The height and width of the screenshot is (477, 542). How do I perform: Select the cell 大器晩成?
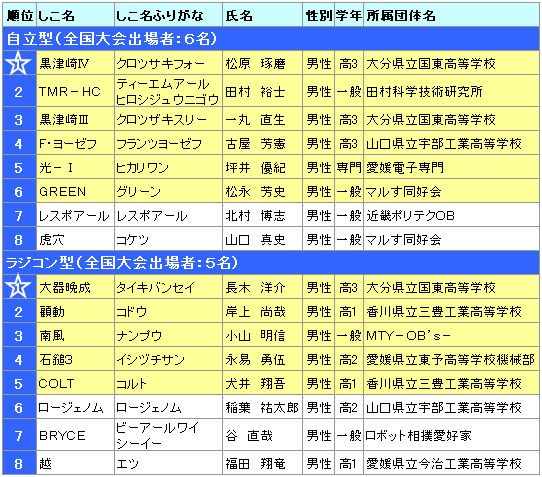click(75, 287)
